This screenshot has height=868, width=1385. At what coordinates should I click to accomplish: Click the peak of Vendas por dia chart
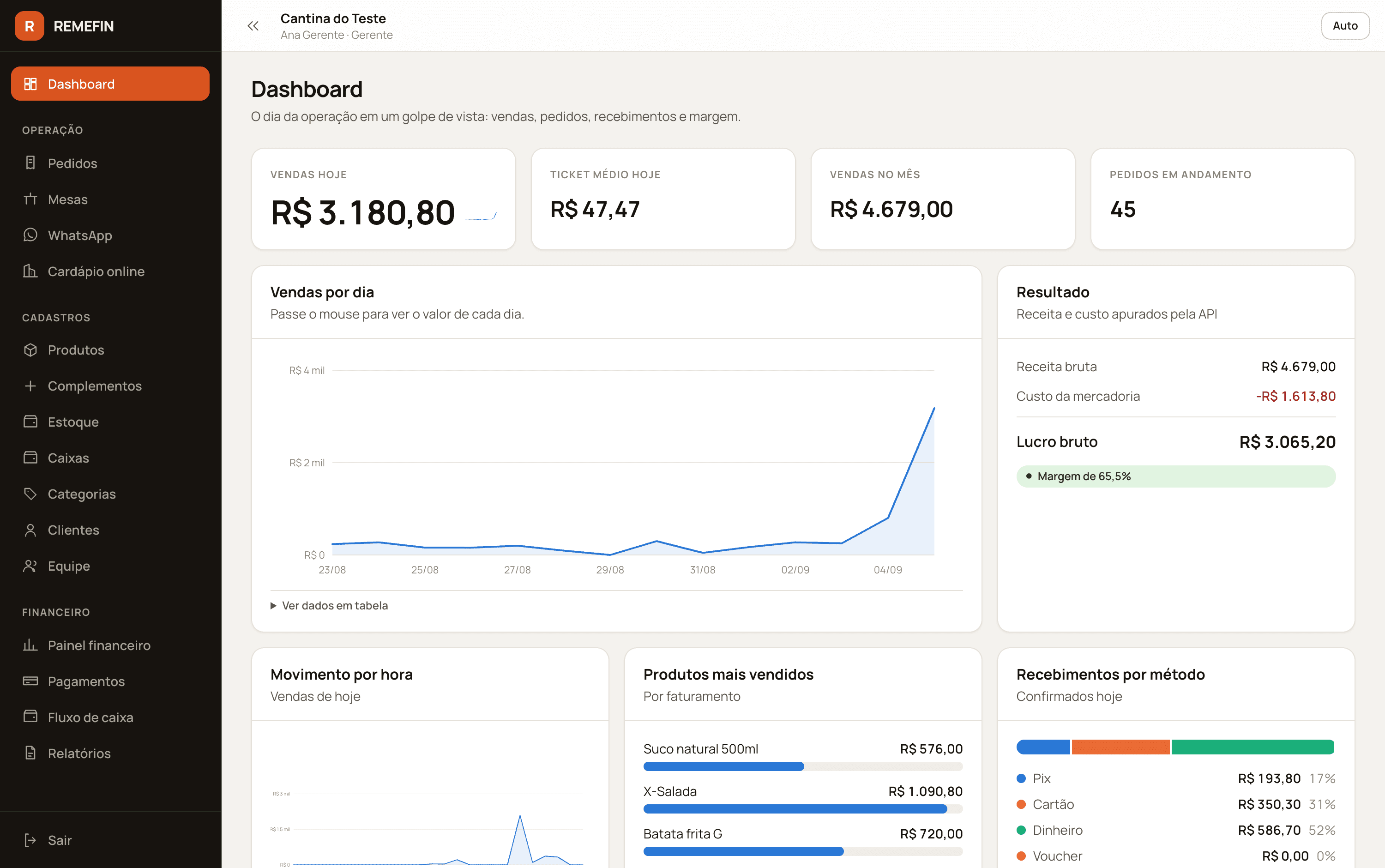click(934, 408)
